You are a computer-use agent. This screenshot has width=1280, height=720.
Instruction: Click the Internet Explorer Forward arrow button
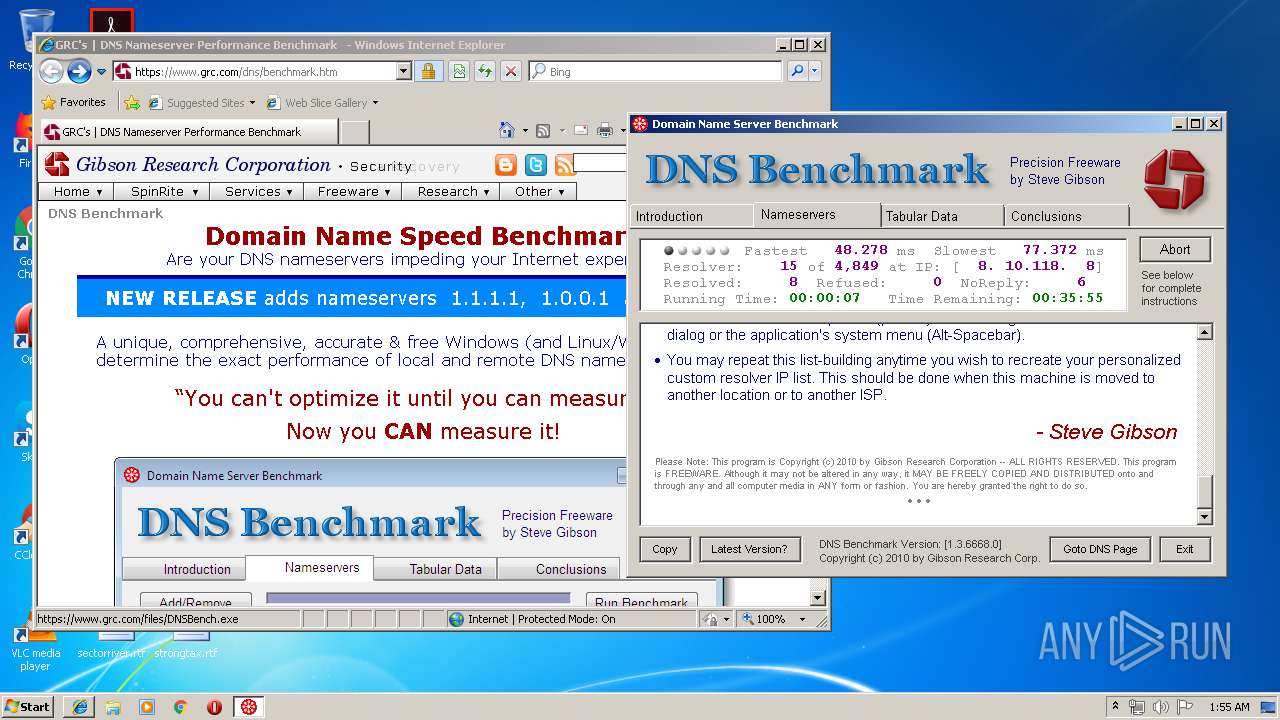79,71
